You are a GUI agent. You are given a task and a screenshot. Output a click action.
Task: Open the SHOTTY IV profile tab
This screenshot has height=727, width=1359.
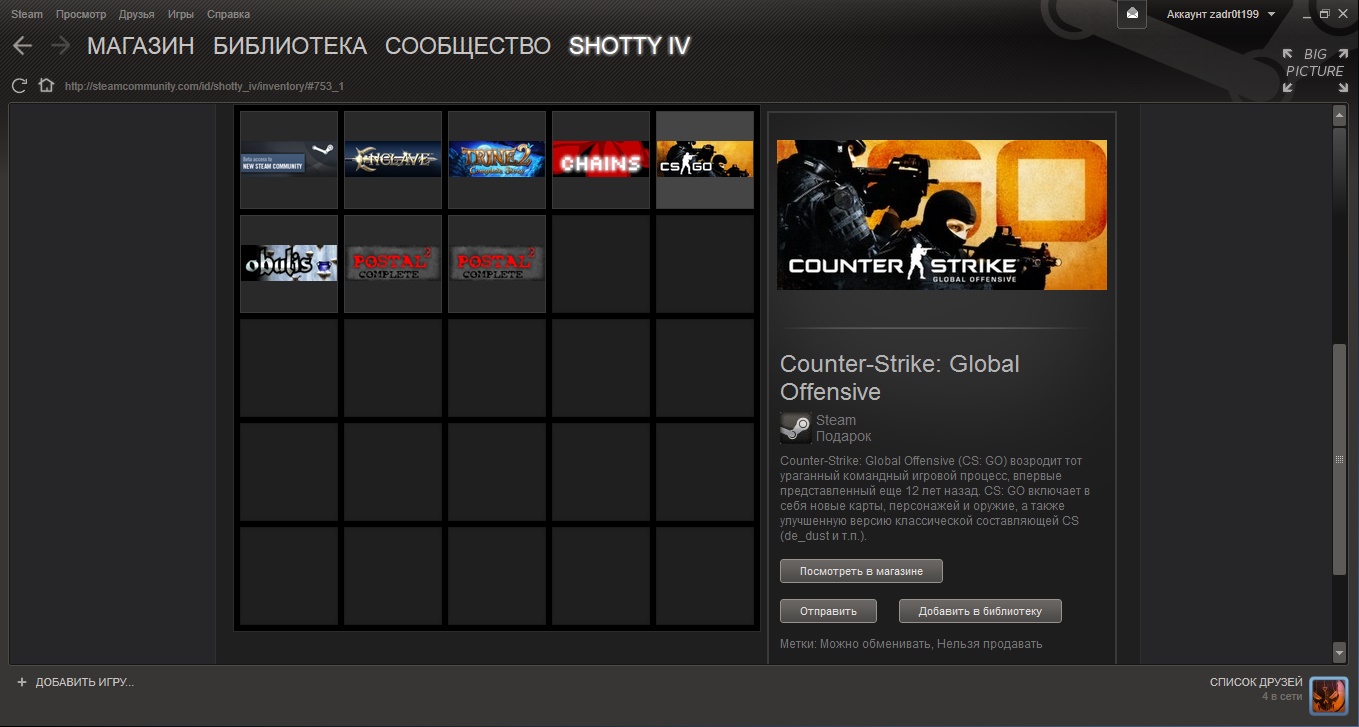[630, 46]
